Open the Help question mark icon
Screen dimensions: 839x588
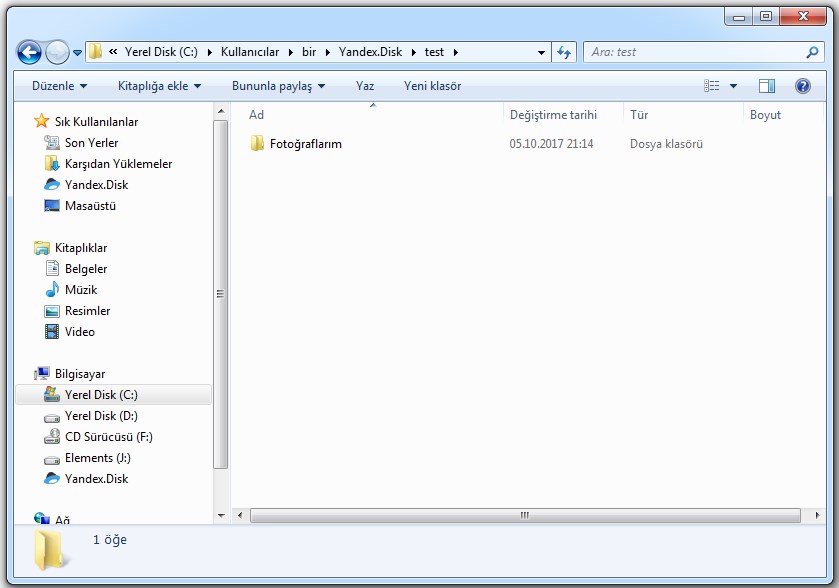(x=802, y=86)
